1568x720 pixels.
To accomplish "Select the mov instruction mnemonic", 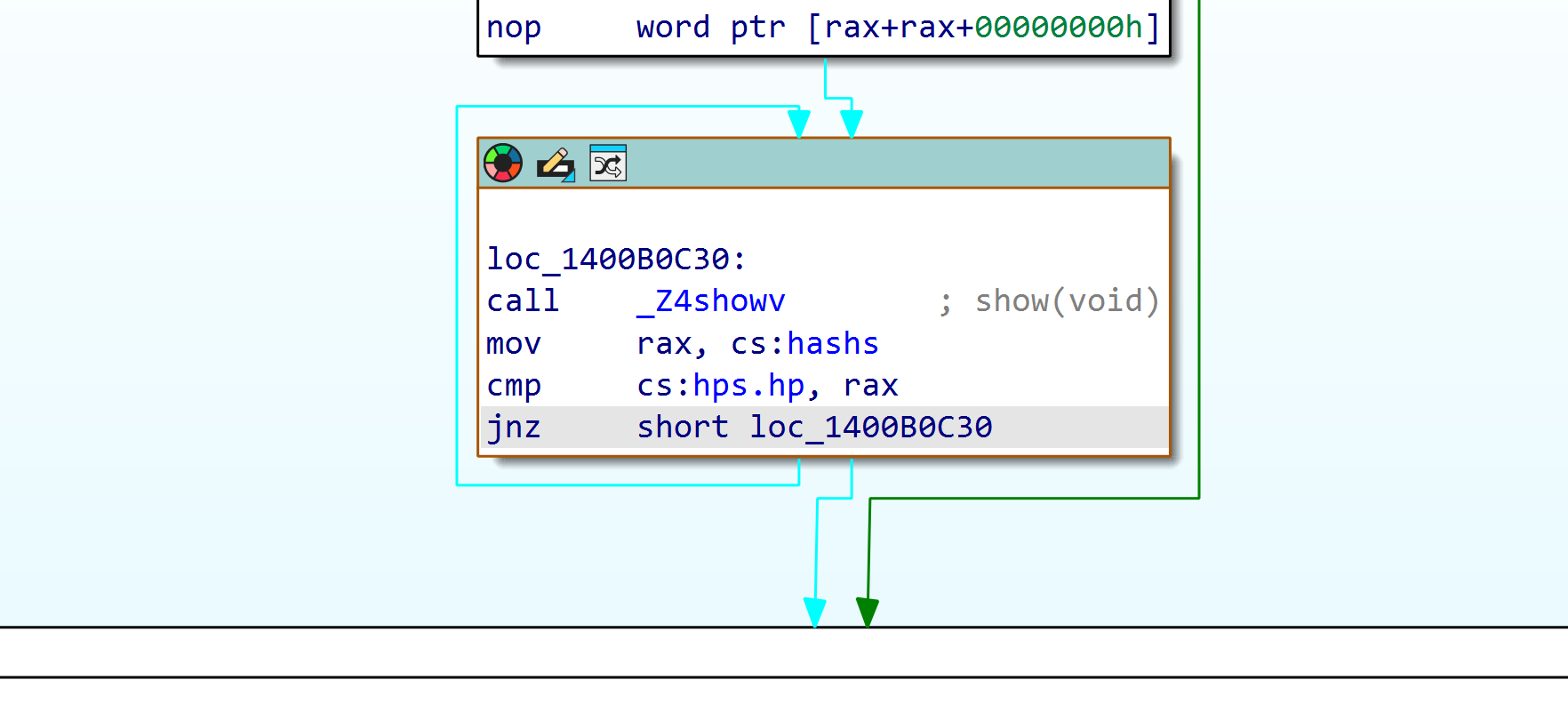I will 514,344.
